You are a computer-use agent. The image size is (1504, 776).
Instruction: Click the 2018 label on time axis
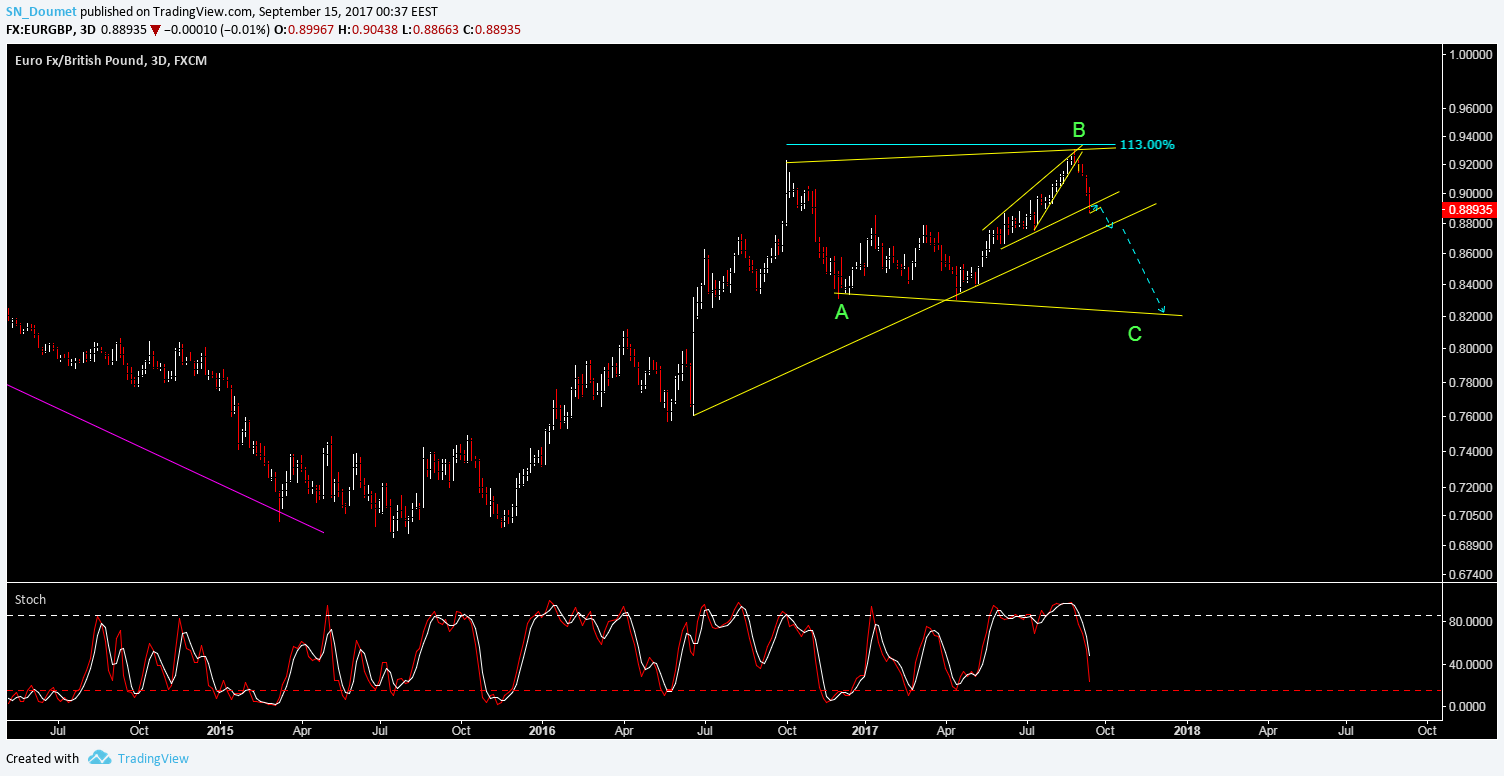tap(1187, 730)
